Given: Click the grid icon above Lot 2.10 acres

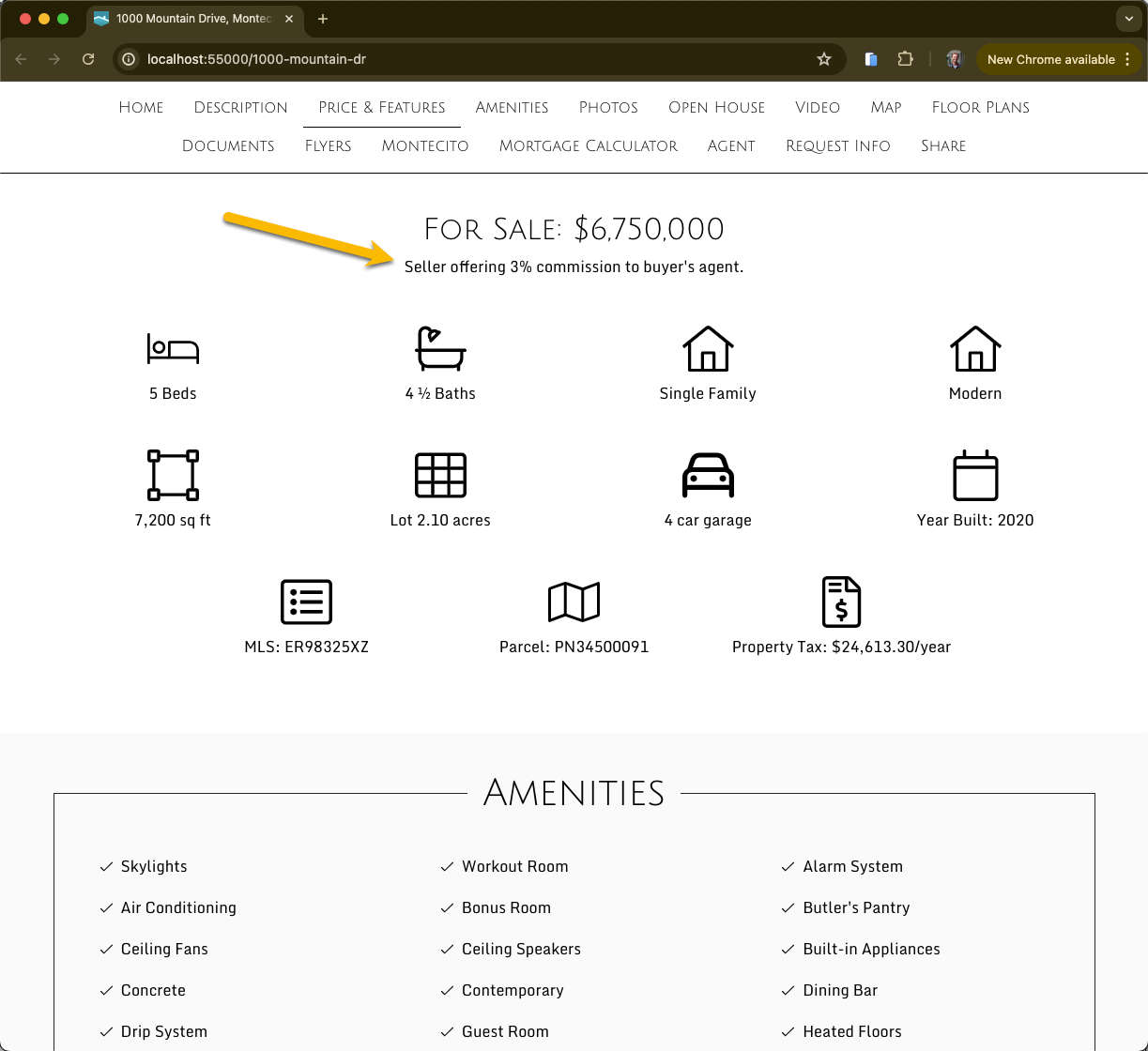Looking at the screenshot, I should 440,475.
